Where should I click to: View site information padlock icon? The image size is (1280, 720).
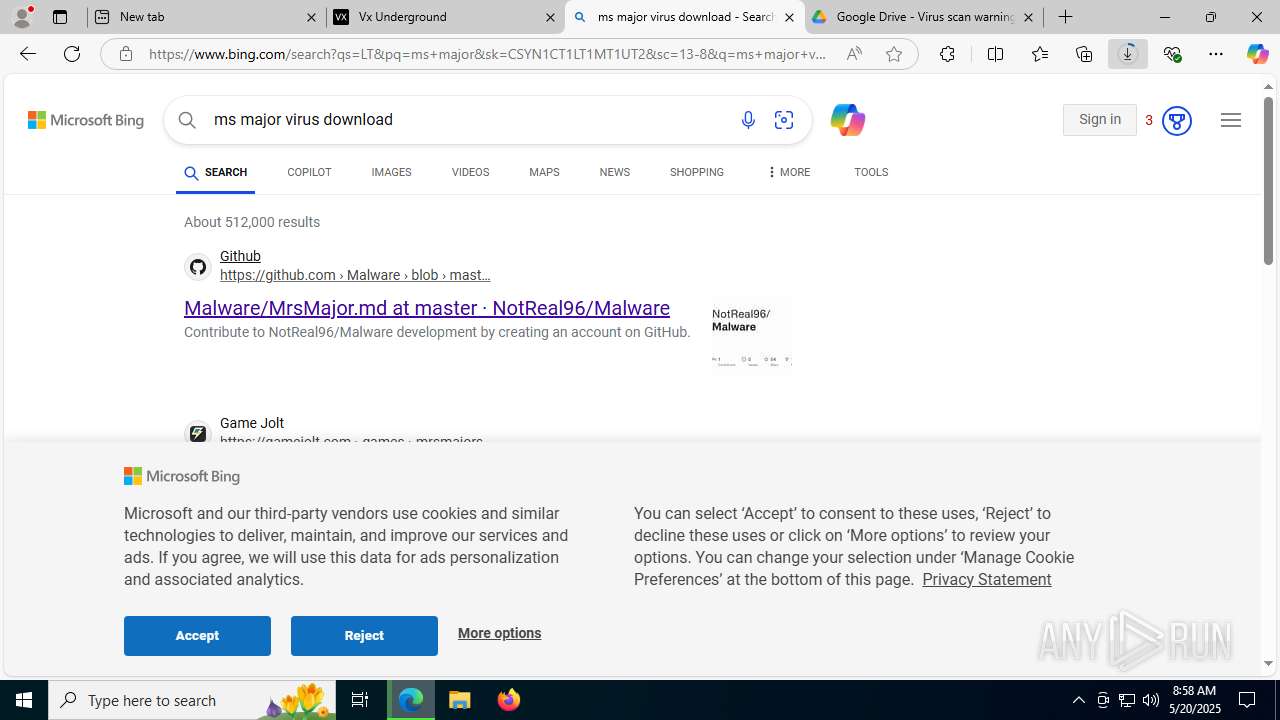(125, 54)
